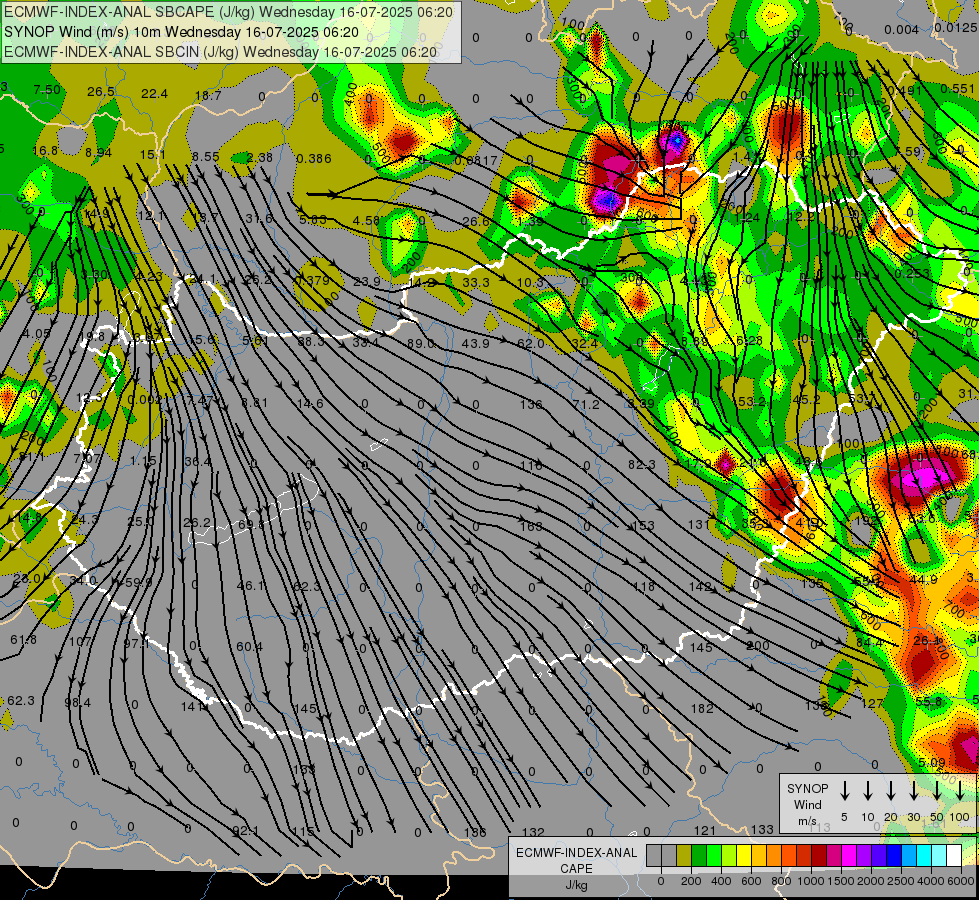Click the 62.0 value on the map
The width and height of the screenshot is (979, 900).
click(x=531, y=344)
